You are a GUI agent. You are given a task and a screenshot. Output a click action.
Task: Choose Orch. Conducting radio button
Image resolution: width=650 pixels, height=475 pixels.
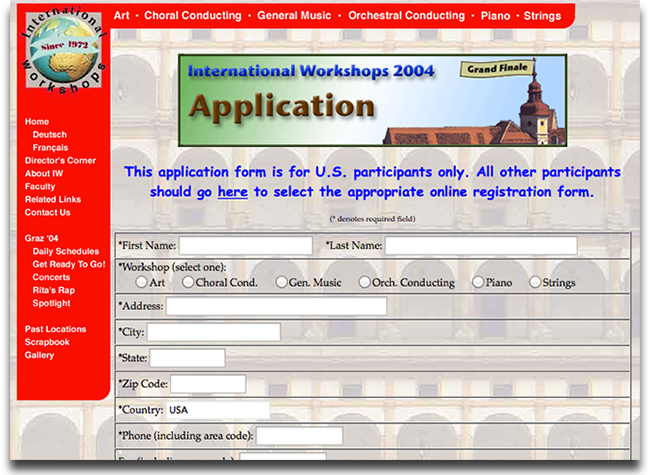364,282
